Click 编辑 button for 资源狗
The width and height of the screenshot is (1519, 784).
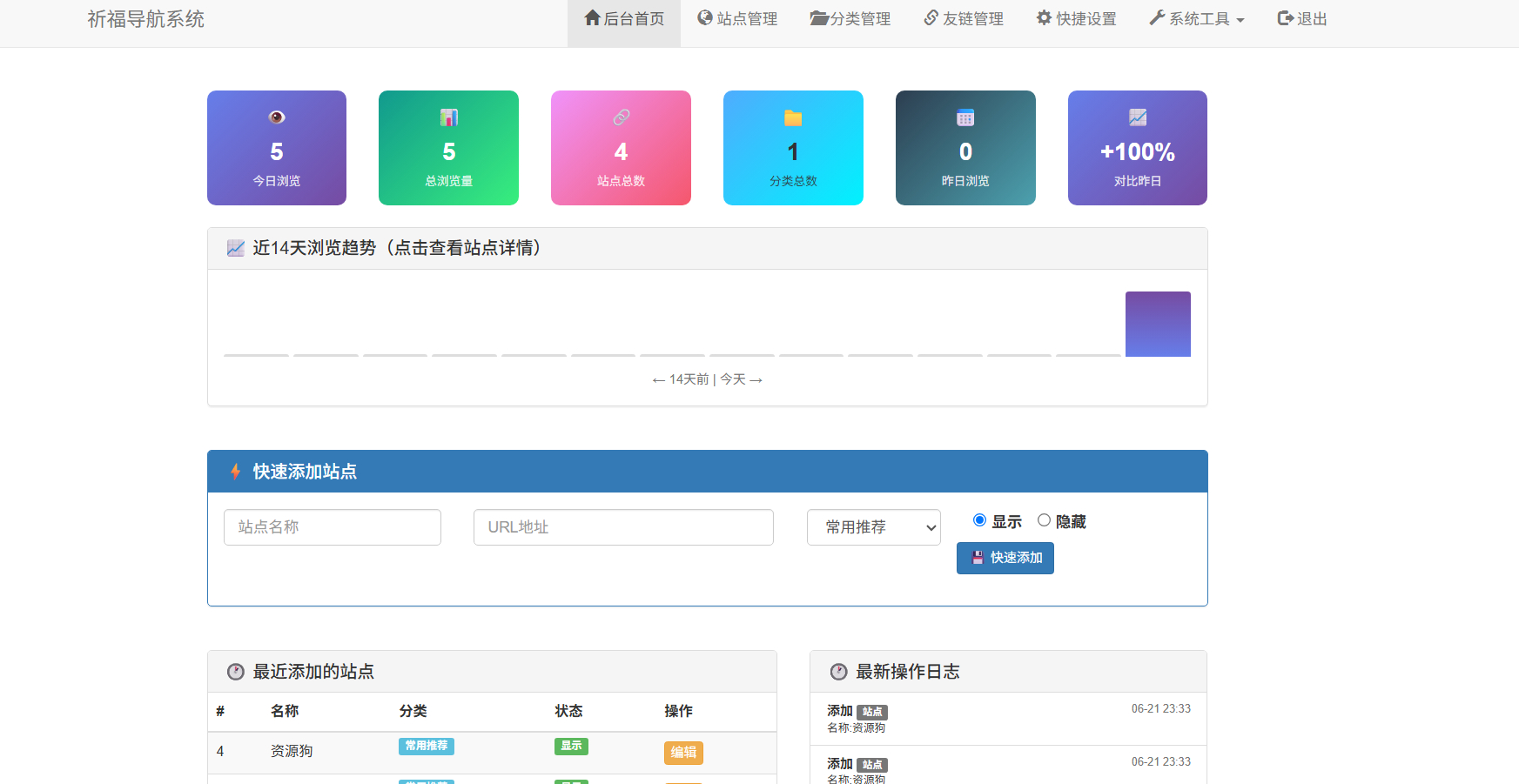pyautogui.click(x=683, y=753)
